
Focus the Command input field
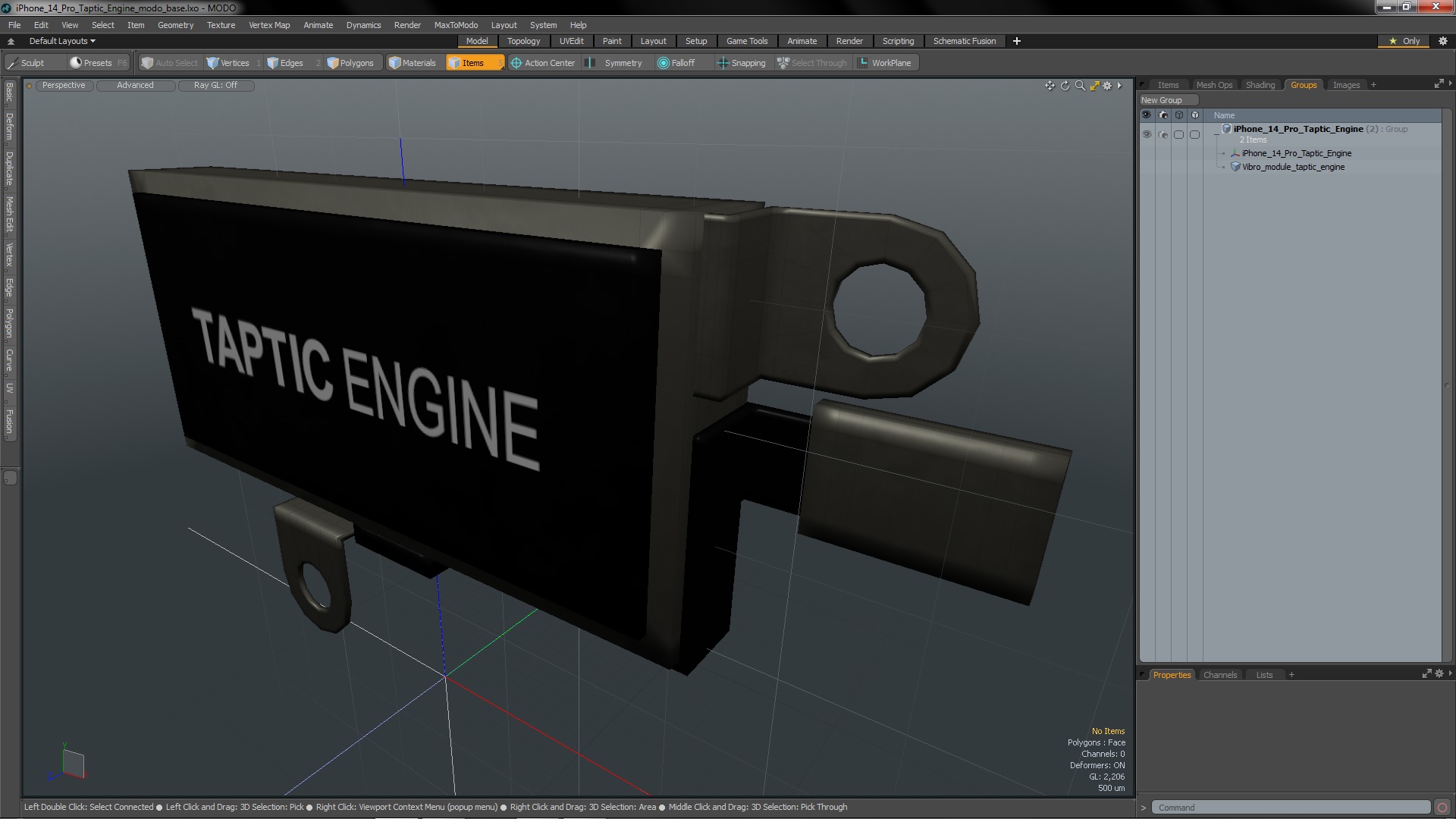point(1291,808)
